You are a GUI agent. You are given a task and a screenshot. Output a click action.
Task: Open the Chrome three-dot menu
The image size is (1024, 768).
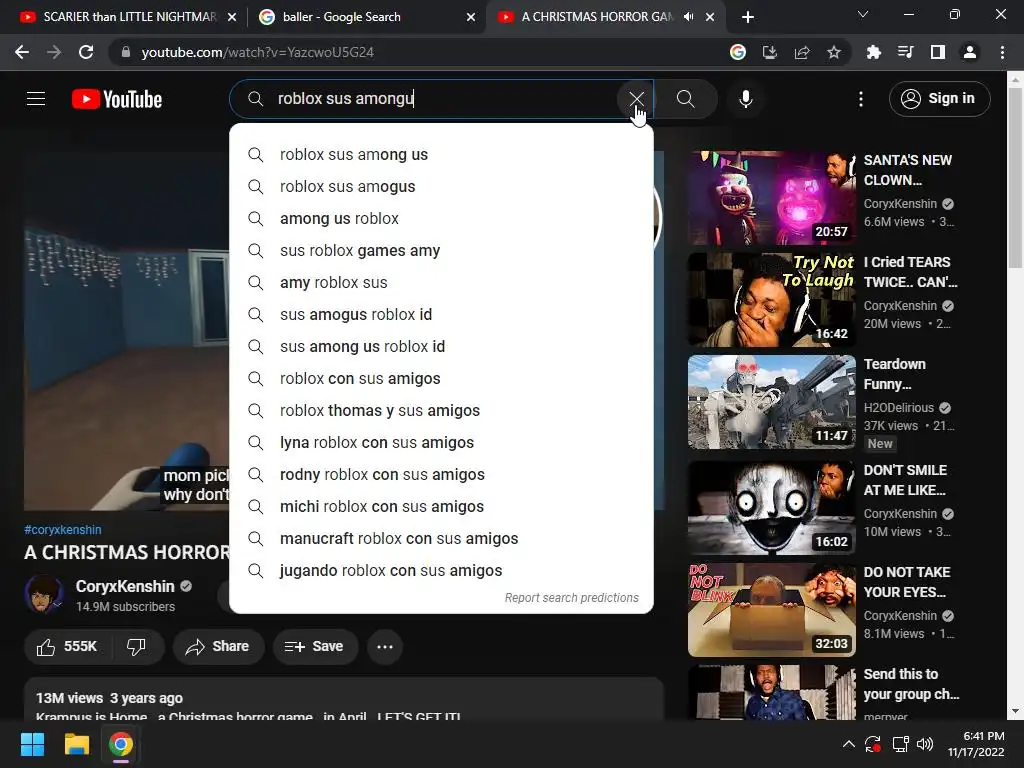[1002, 52]
